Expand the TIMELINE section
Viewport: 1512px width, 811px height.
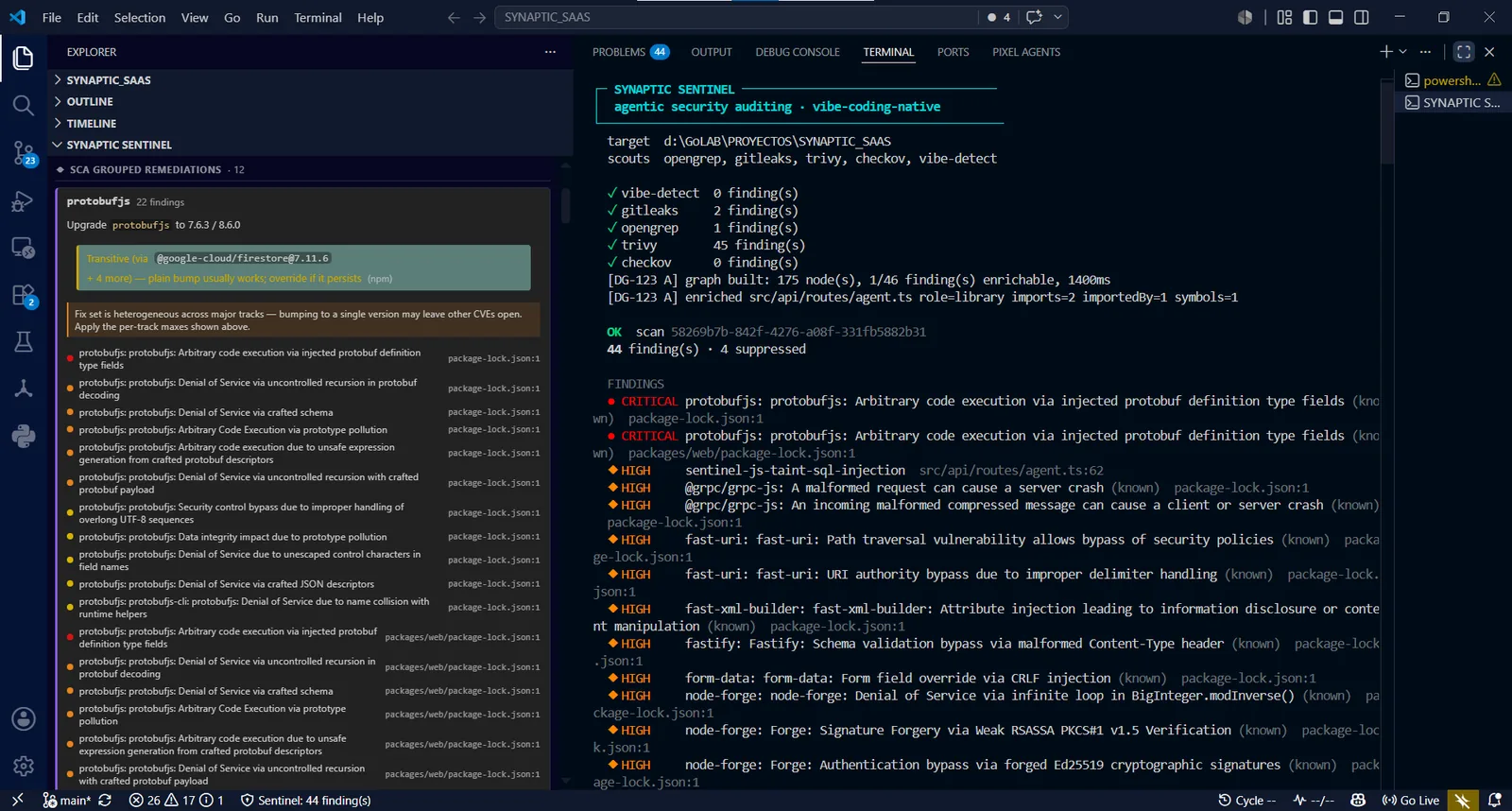pos(310,124)
